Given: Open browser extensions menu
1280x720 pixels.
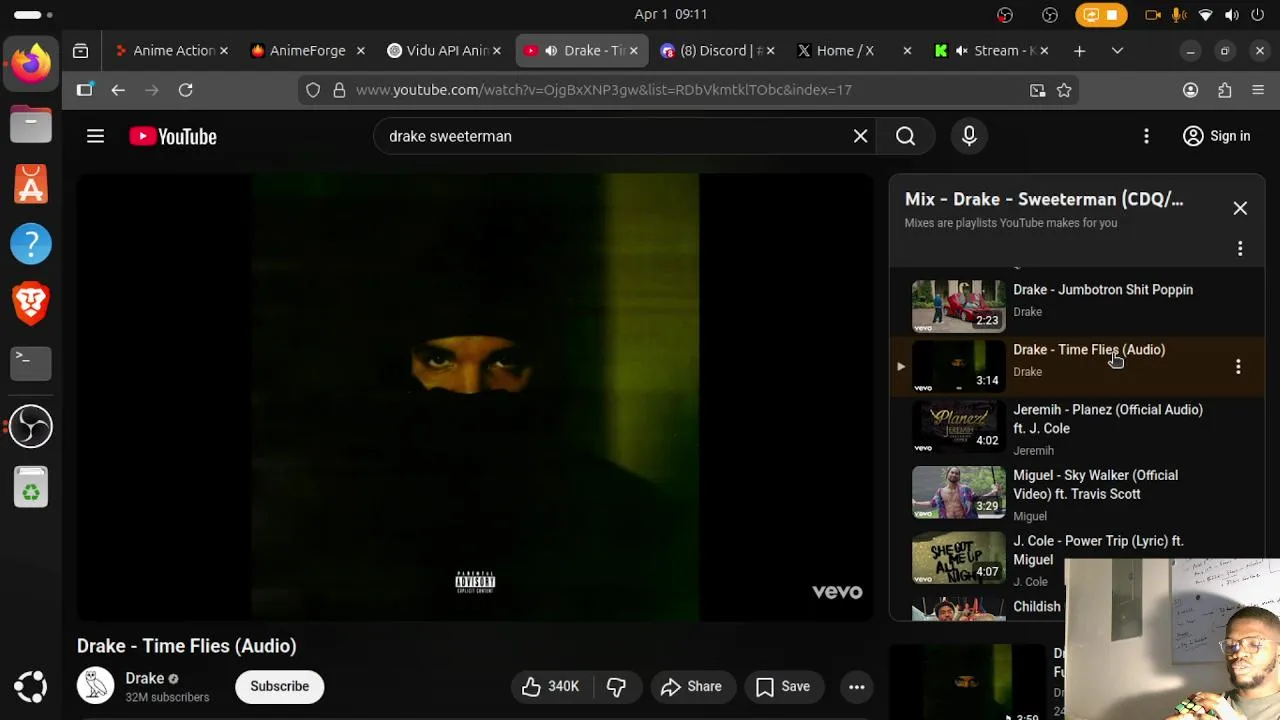Looking at the screenshot, I should click(1224, 90).
